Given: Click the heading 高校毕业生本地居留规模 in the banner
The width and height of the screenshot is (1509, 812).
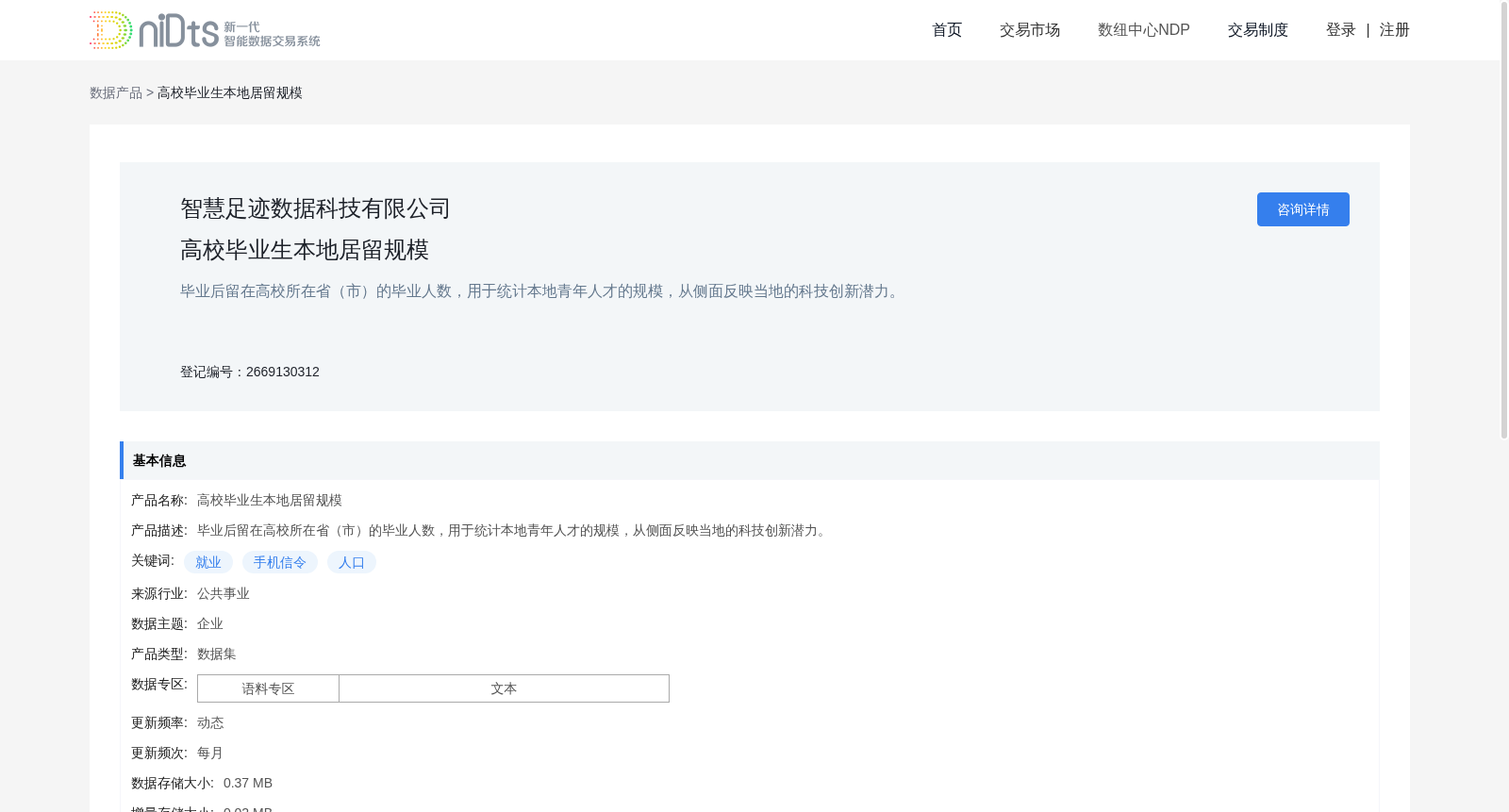Looking at the screenshot, I should click(x=305, y=250).
